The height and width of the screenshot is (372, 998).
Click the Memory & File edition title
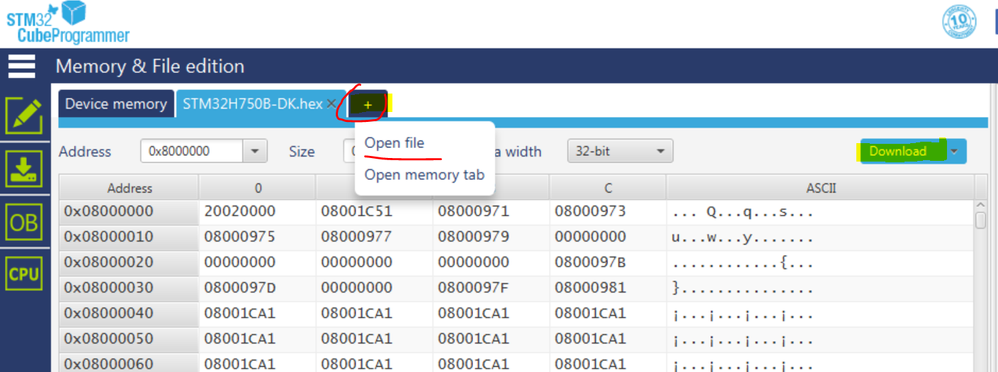150,66
